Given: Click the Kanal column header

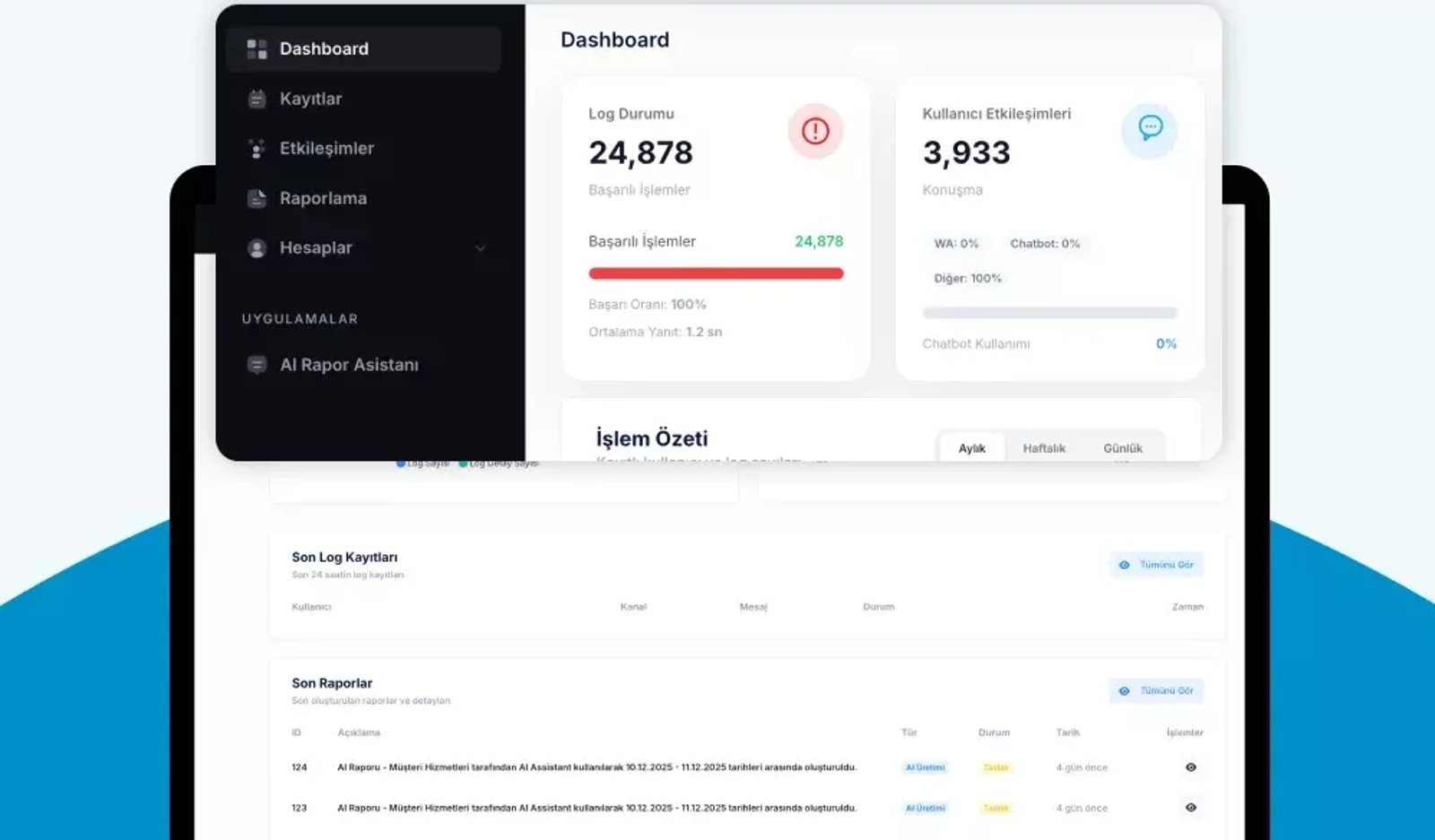Looking at the screenshot, I should tap(633, 607).
